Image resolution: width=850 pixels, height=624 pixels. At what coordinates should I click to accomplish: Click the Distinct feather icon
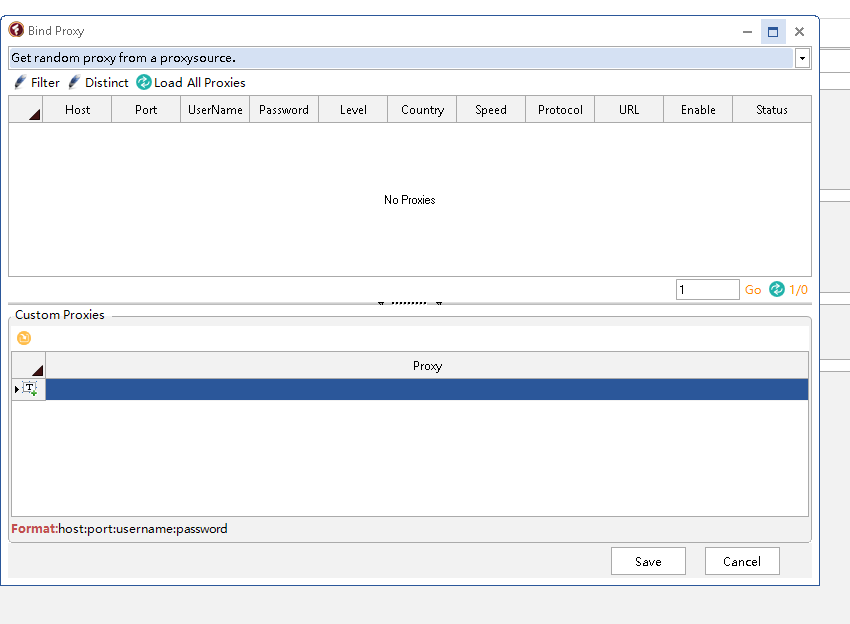[x=74, y=83]
